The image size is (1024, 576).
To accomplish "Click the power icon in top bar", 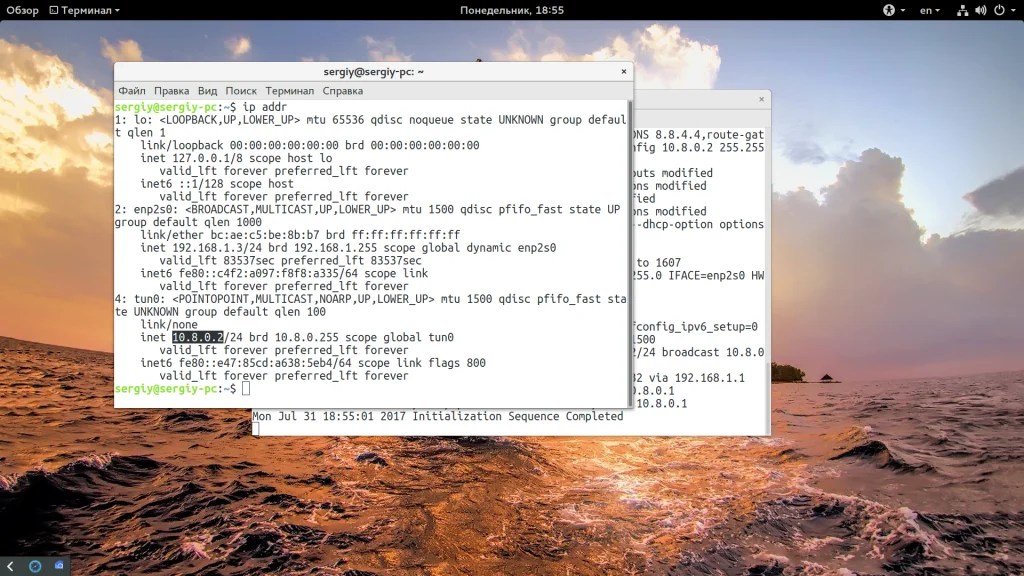I will [x=999, y=10].
